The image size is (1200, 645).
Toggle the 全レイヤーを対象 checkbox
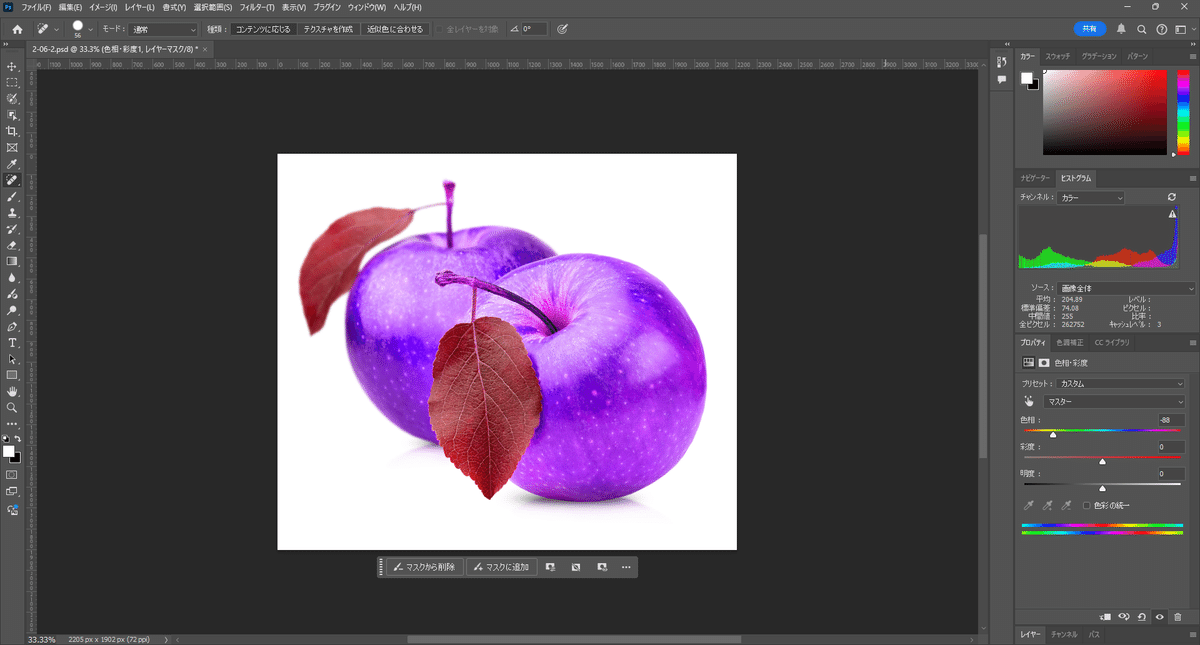(x=440, y=29)
